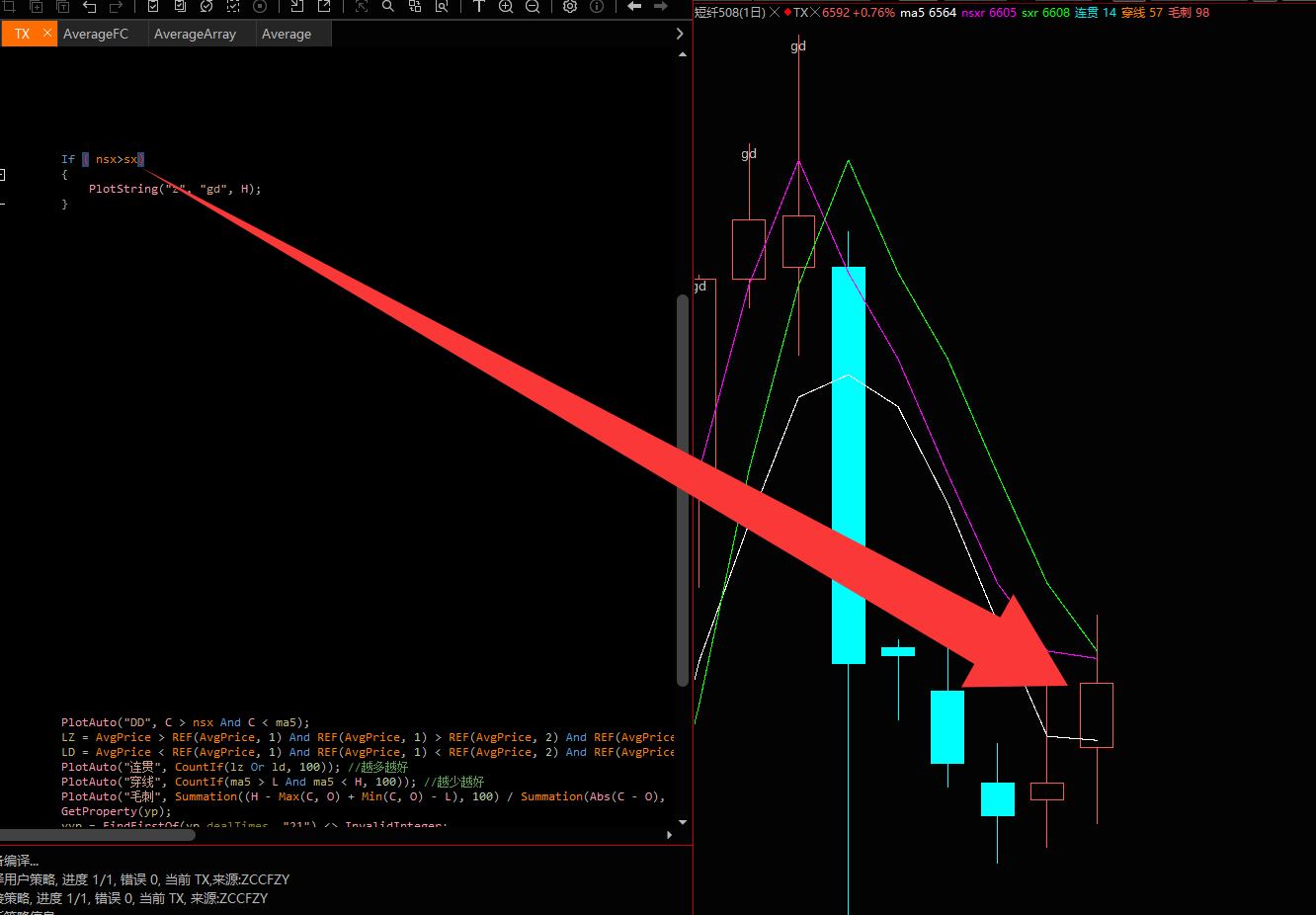Click the horizontal scroll-right arrow

(x=669, y=835)
